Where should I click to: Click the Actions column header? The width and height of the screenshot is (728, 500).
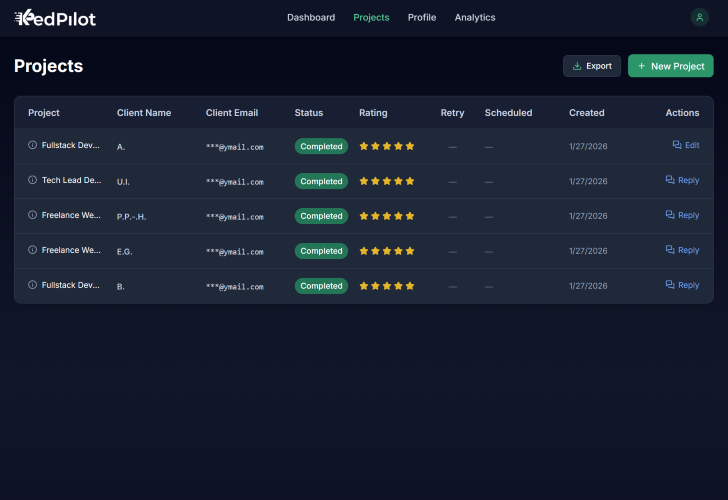(682, 113)
